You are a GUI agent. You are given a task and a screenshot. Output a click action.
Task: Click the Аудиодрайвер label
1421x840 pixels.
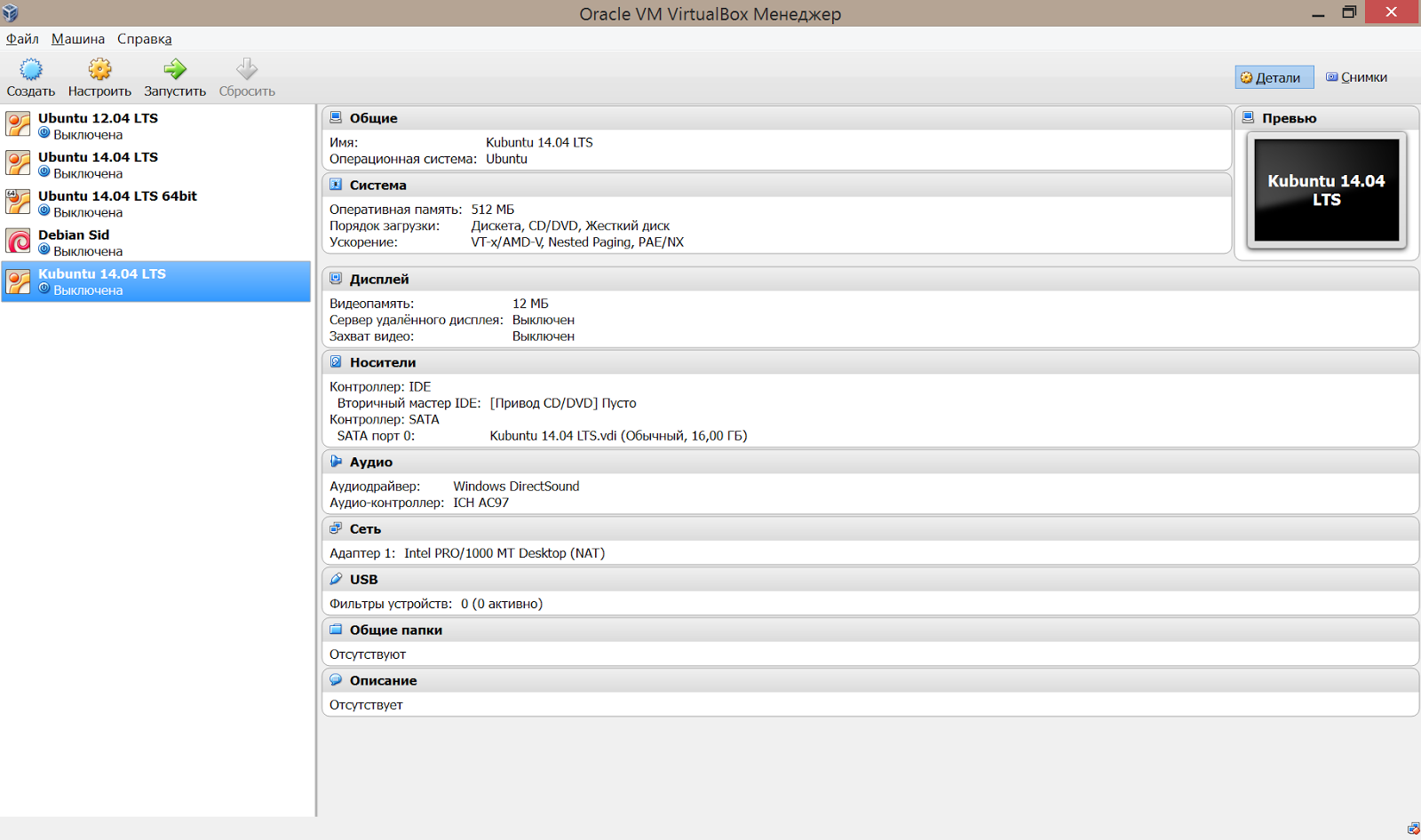point(375,487)
